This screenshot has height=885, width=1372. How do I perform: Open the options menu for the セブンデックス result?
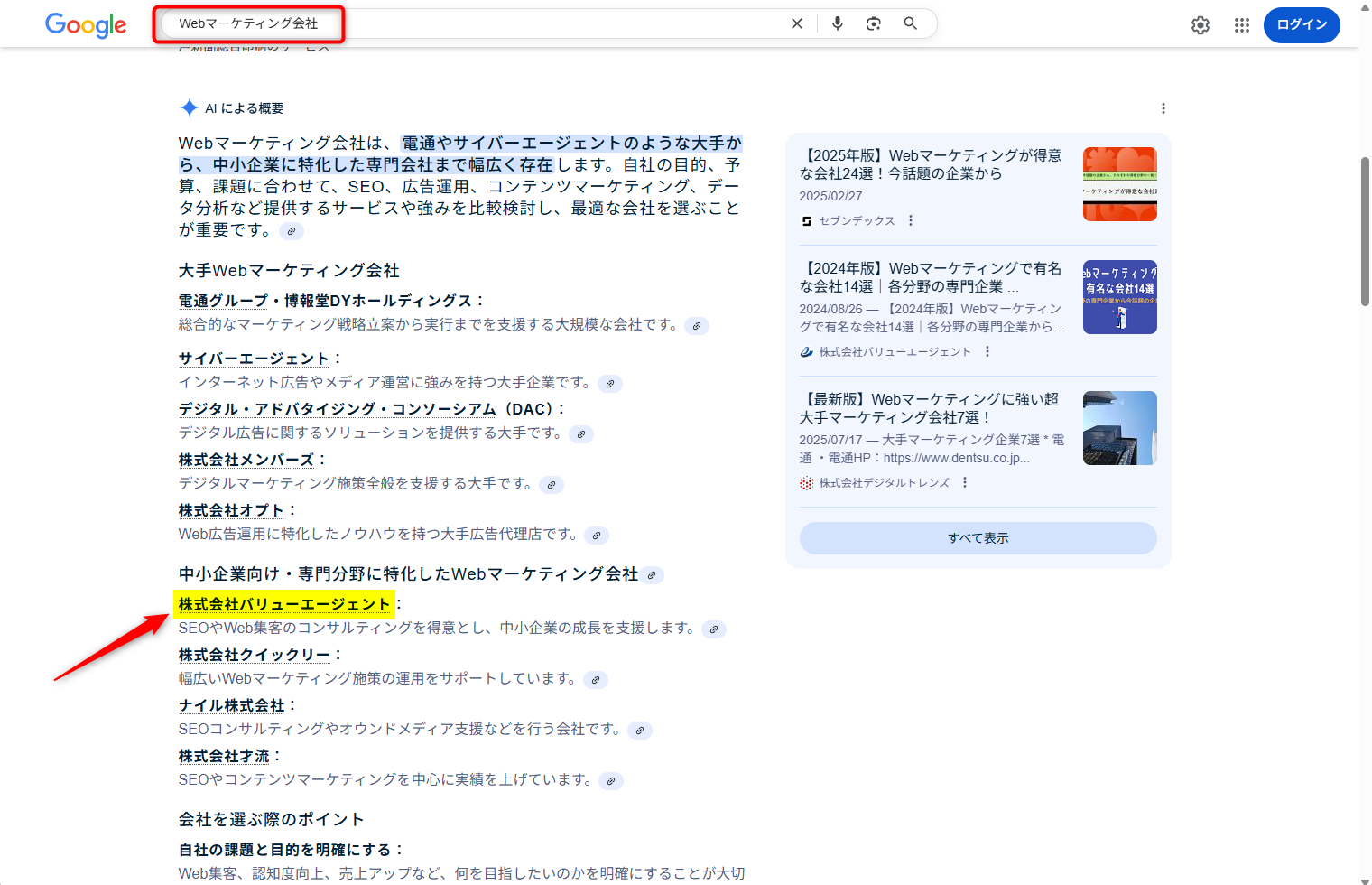[910, 220]
